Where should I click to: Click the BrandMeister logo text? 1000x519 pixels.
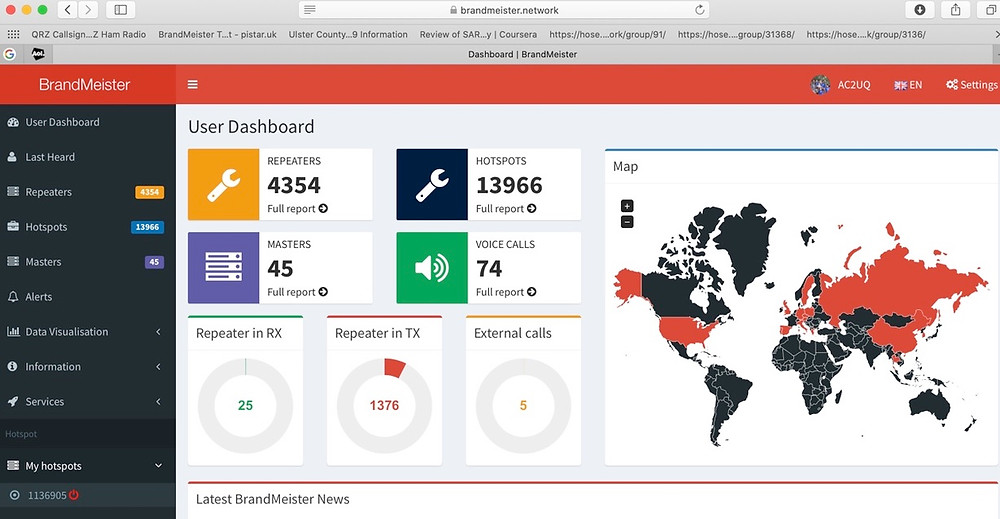click(x=84, y=84)
